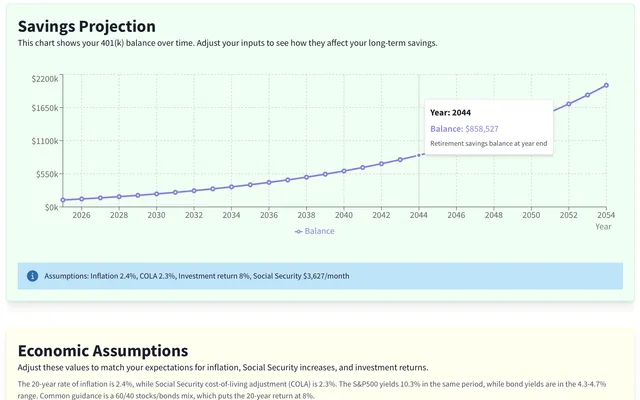Image resolution: width=640 pixels, height=400 pixels.
Task: Click the Year 2044 tooltip box
Action: (x=489, y=127)
